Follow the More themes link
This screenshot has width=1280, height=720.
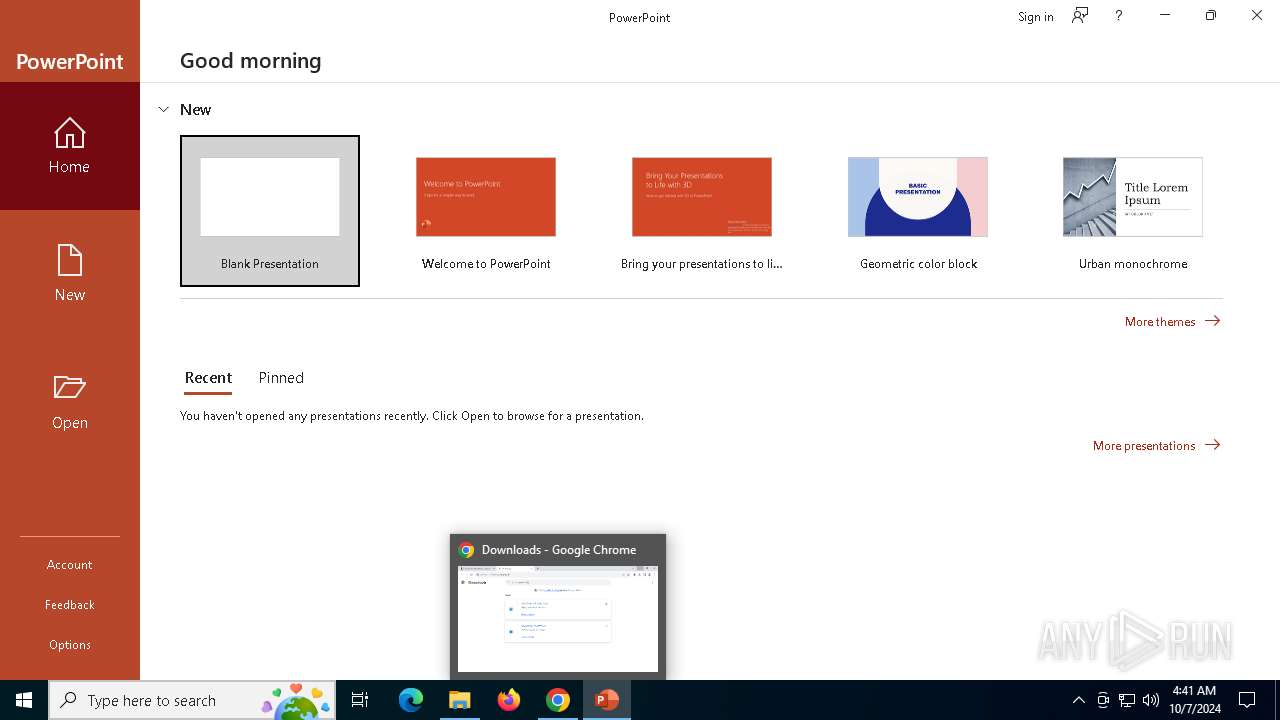1172,321
